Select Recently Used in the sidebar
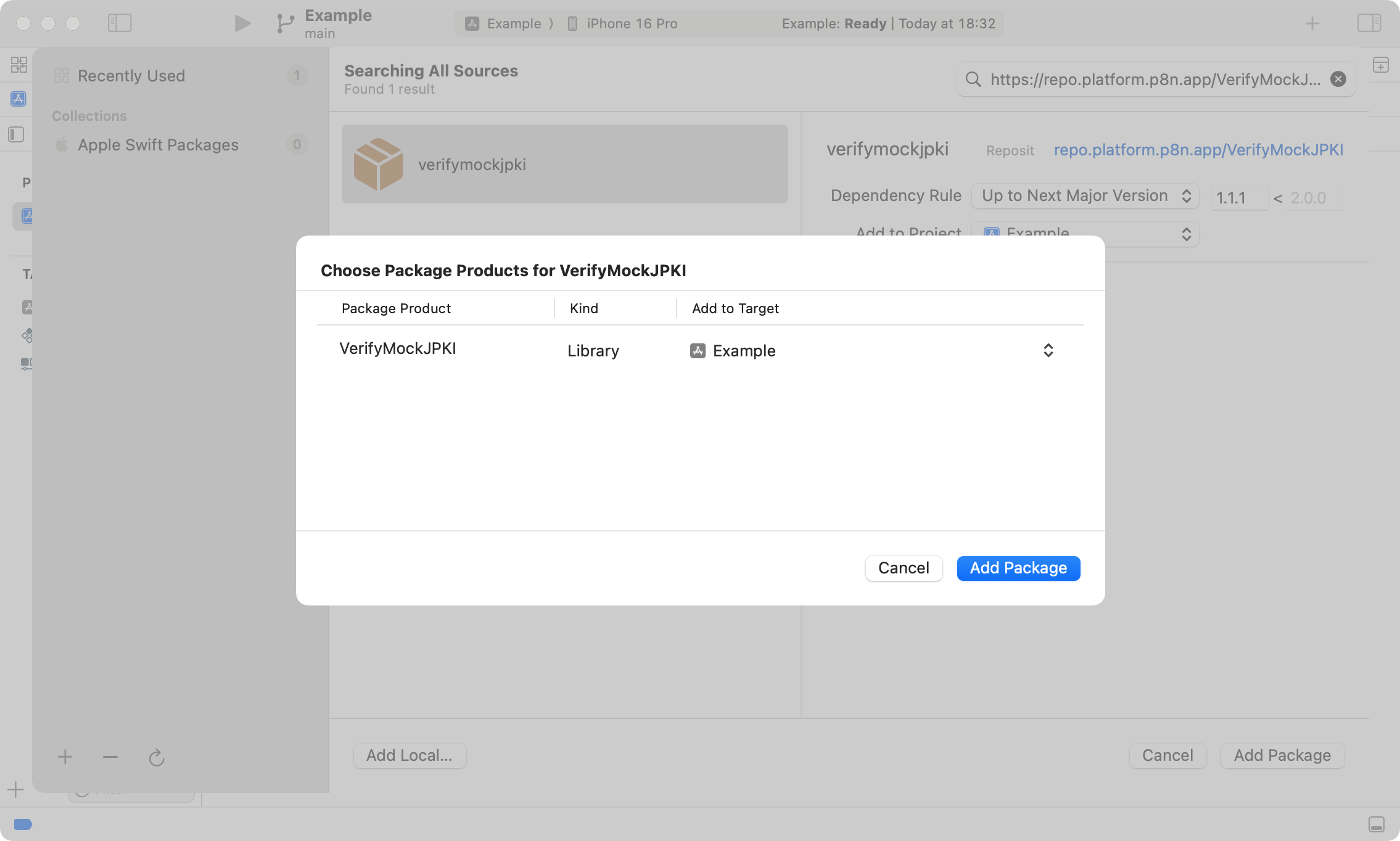 [131, 76]
